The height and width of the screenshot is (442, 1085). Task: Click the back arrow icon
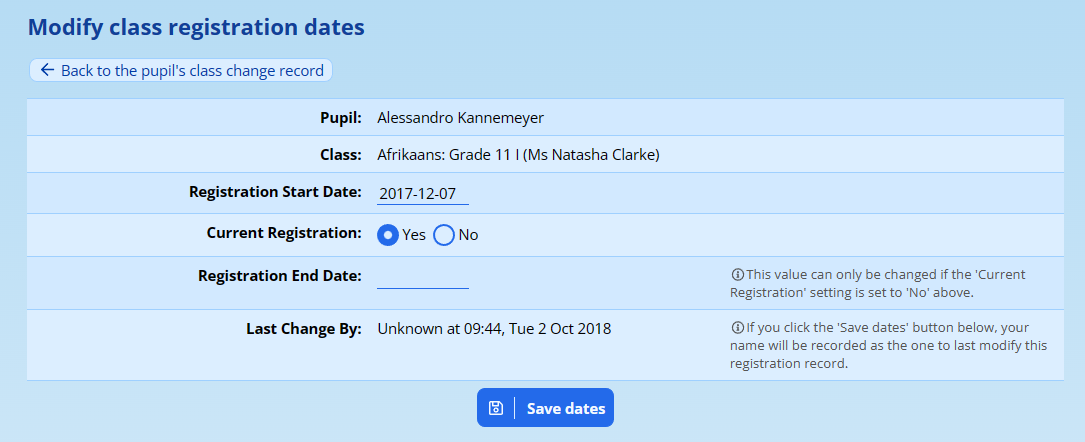pos(47,71)
